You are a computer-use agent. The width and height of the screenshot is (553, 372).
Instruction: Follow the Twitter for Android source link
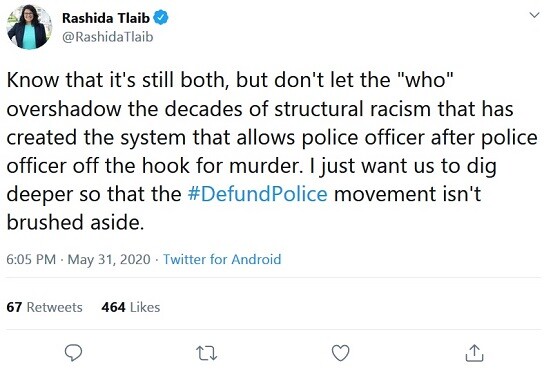(x=222, y=259)
